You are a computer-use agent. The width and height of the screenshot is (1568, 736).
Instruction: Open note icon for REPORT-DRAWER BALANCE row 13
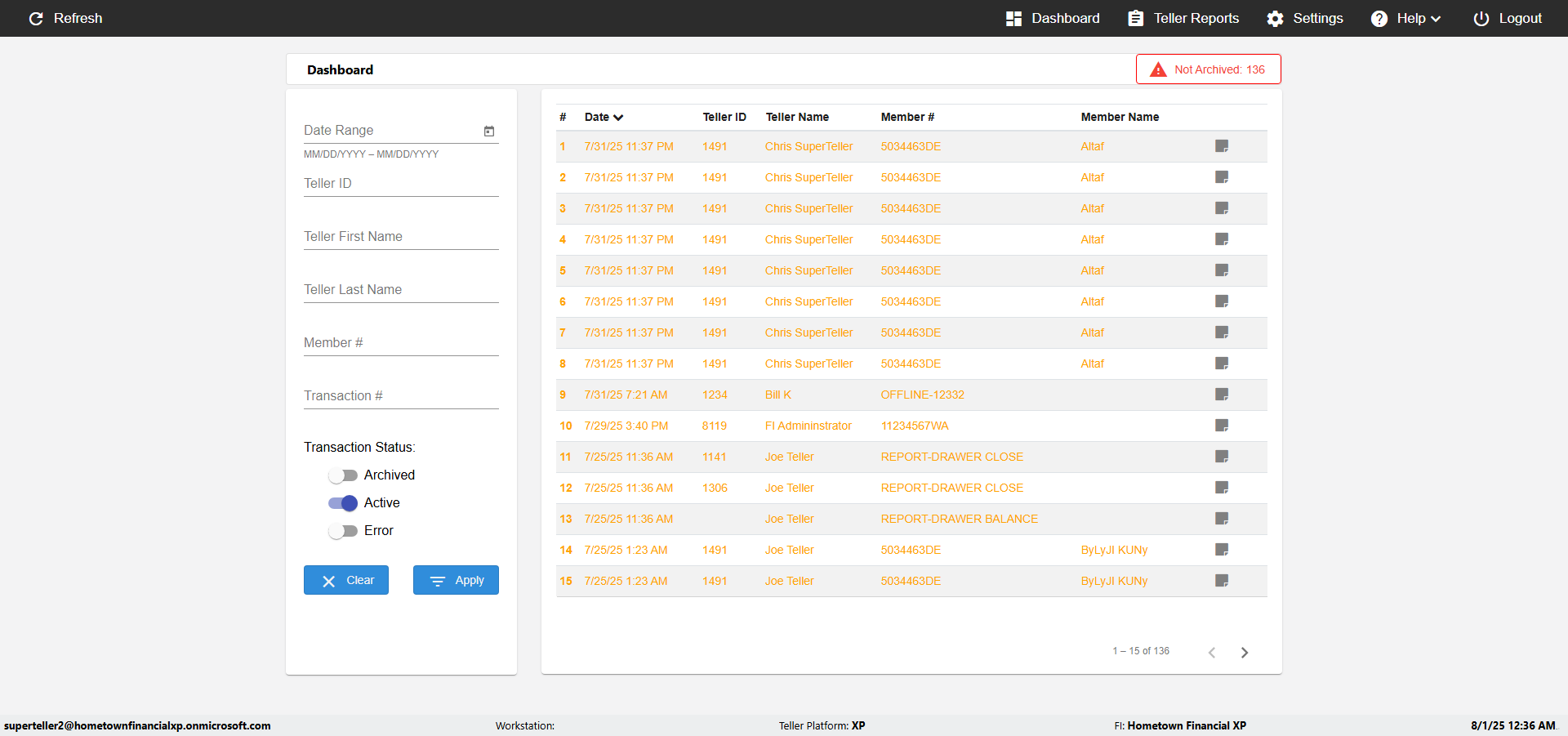point(1222,519)
